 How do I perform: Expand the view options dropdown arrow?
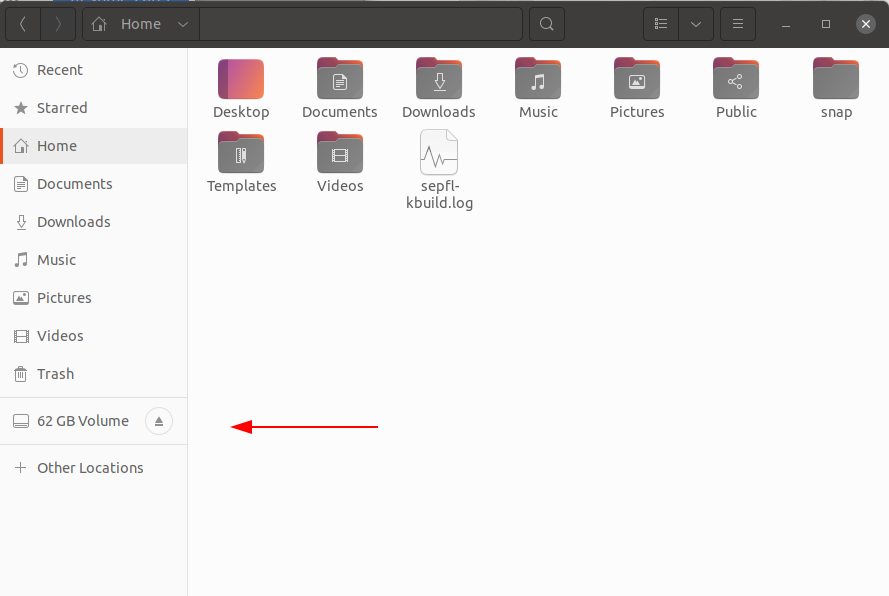(696, 24)
